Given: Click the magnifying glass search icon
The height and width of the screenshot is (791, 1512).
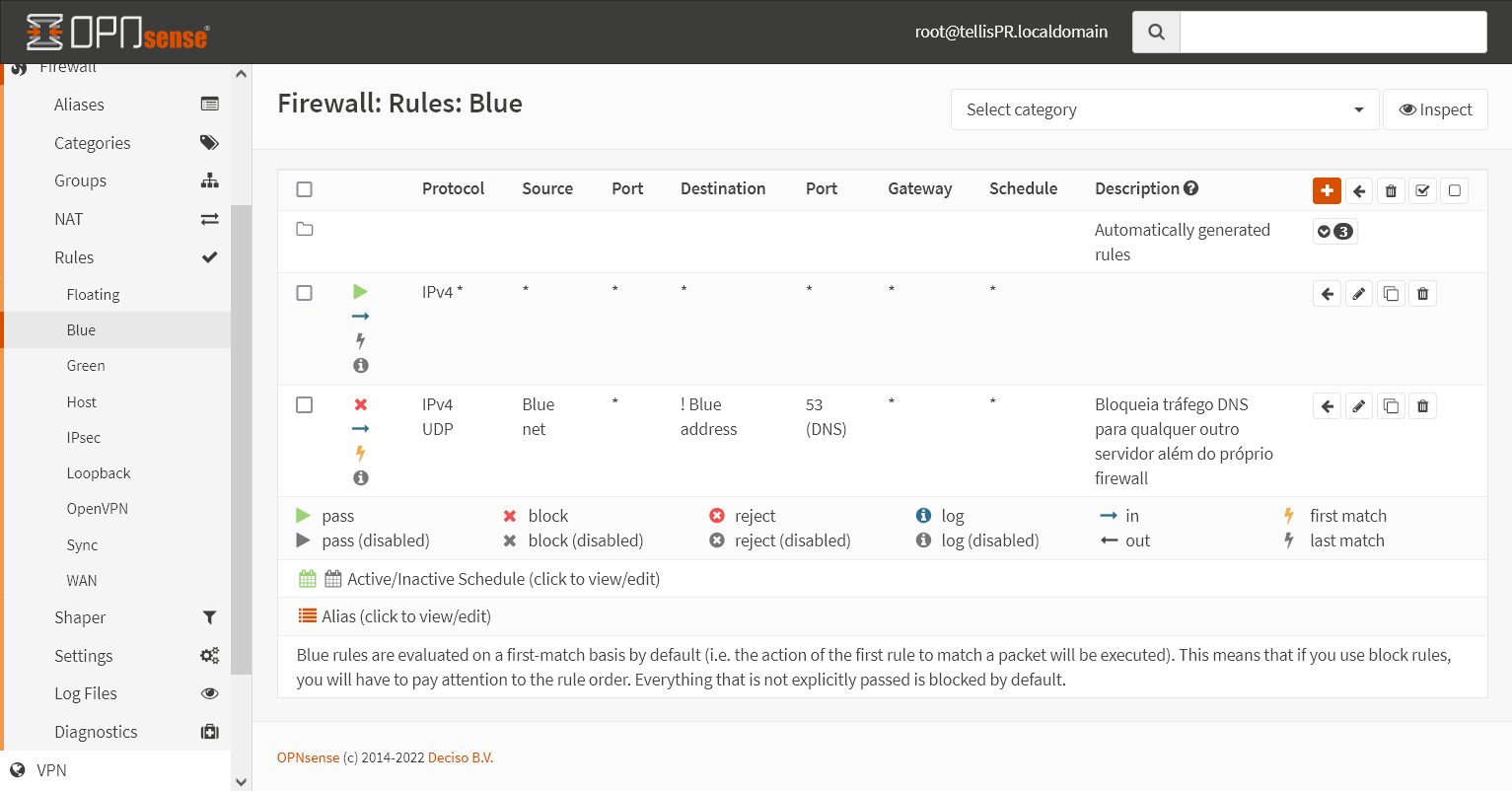Looking at the screenshot, I should coord(1155,32).
